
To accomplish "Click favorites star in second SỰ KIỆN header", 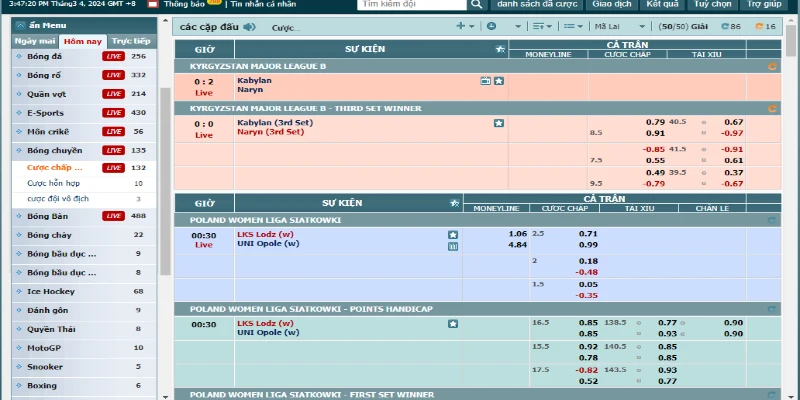I will point(455,203).
